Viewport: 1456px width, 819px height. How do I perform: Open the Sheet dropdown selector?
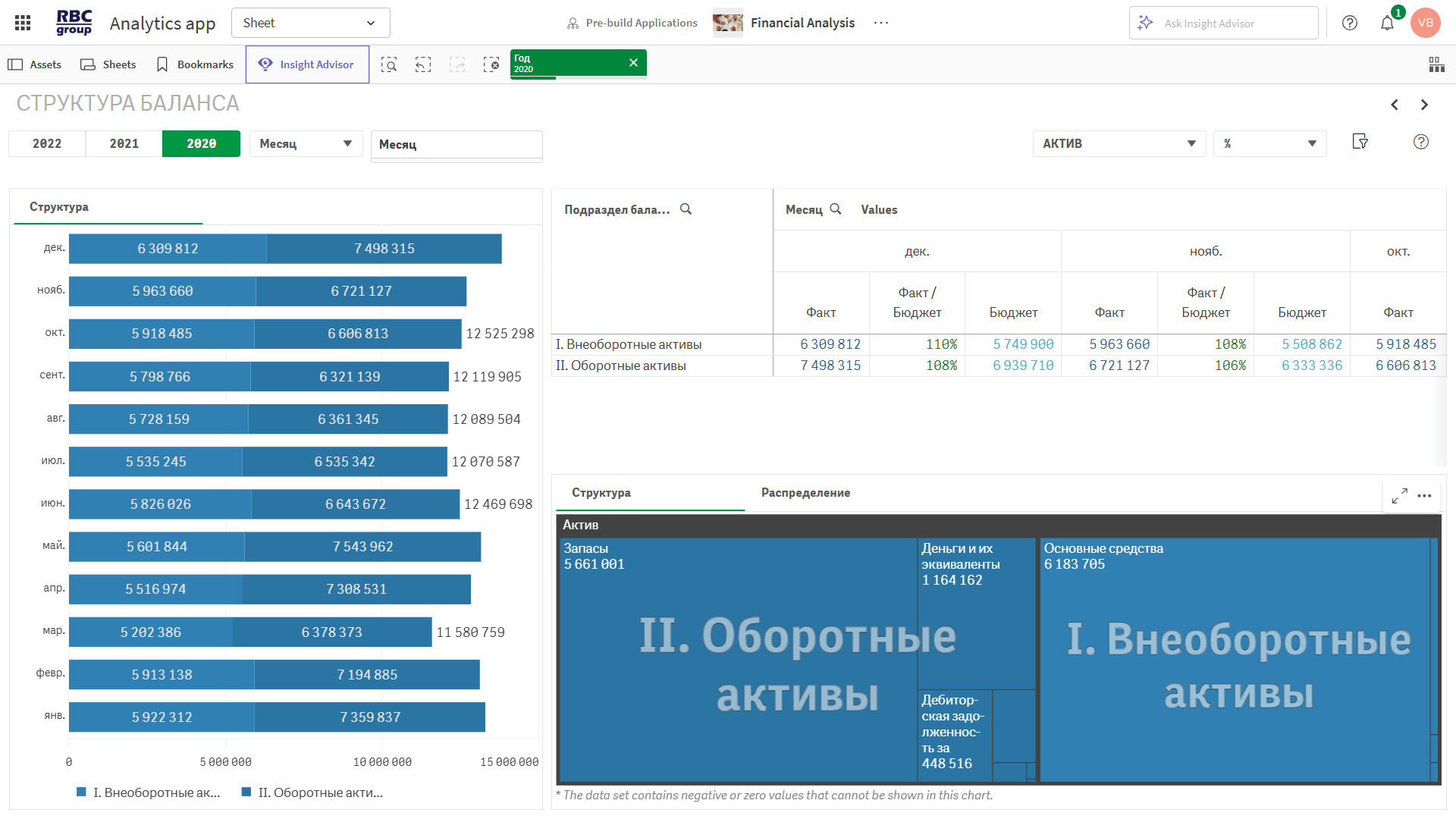pyautogui.click(x=310, y=23)
